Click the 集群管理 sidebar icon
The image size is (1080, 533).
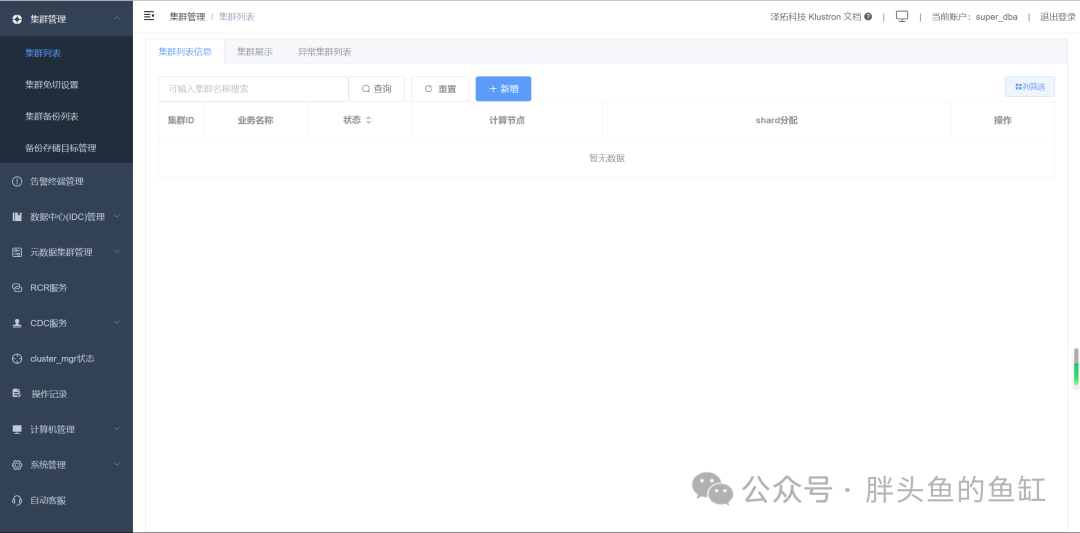pyautogui.click(x=17, y=19)
